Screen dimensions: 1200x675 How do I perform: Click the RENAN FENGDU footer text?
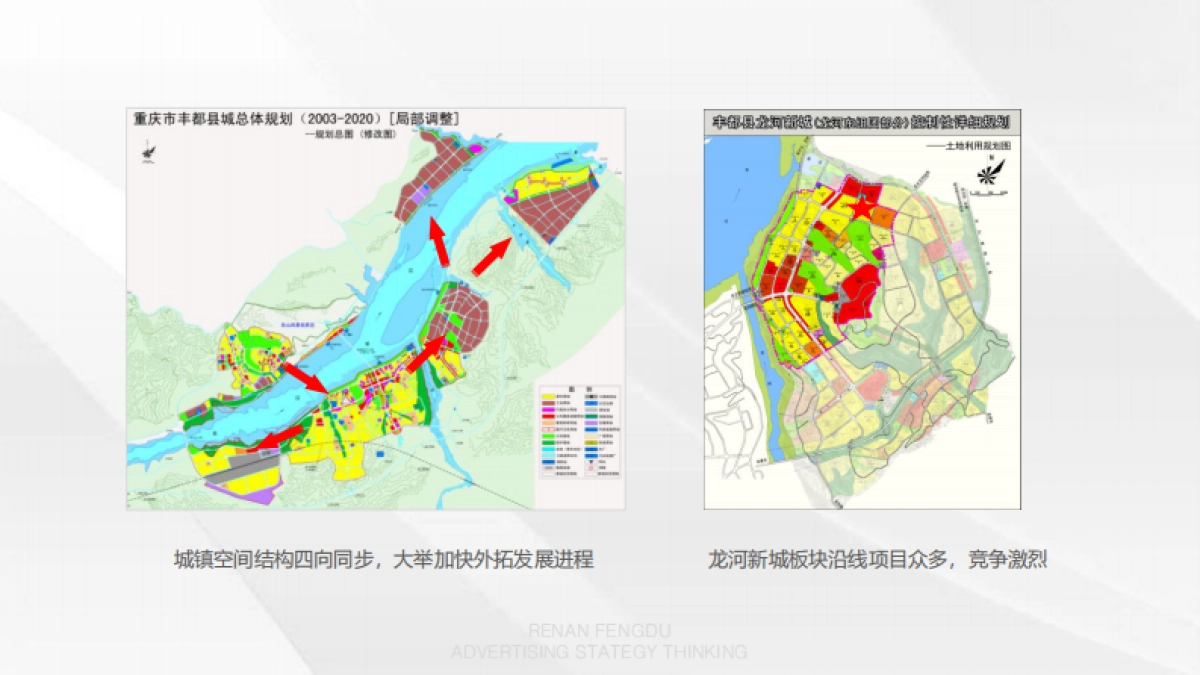point(598,630)
